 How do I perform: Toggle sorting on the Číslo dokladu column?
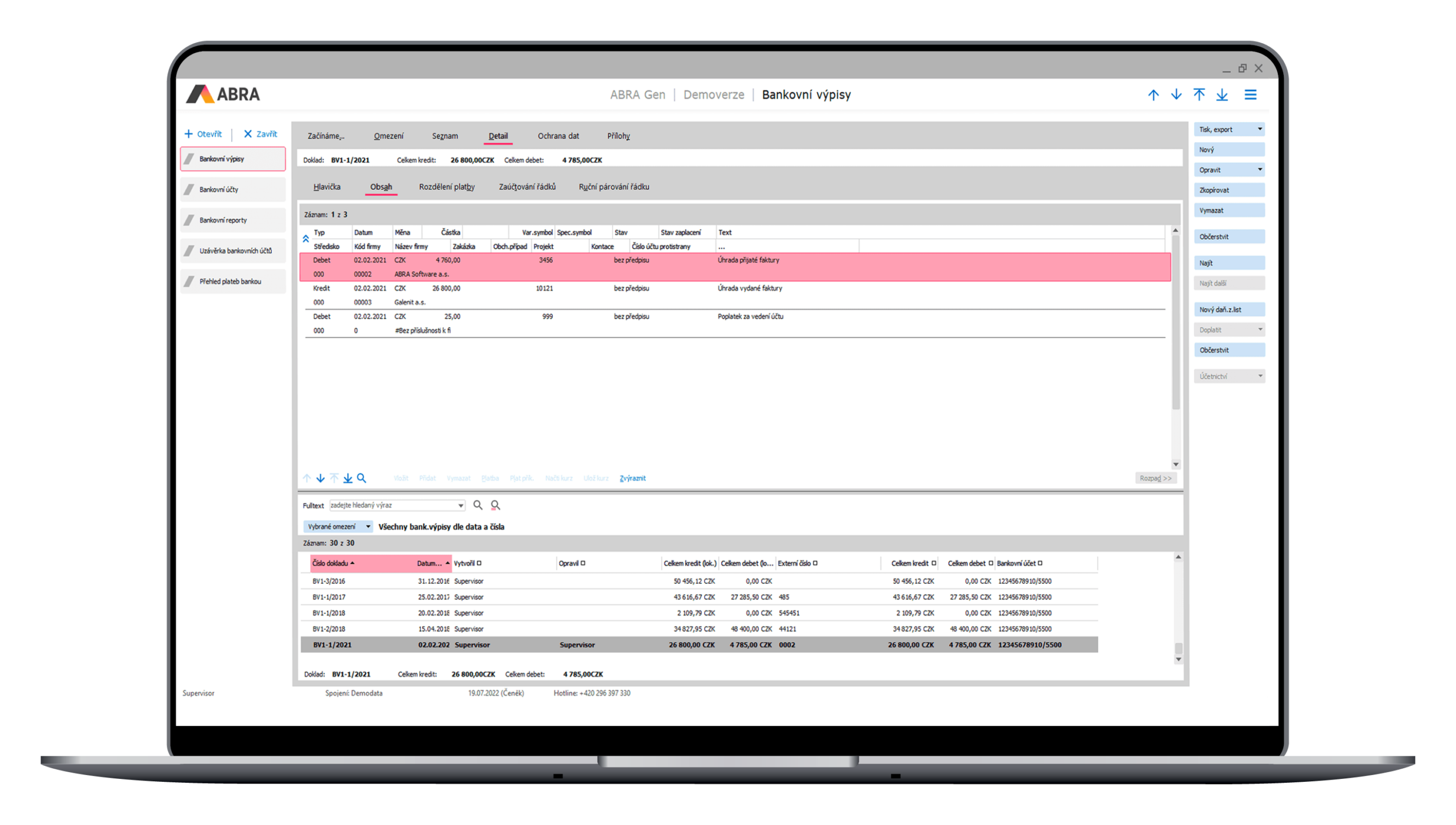click(333, 563)
